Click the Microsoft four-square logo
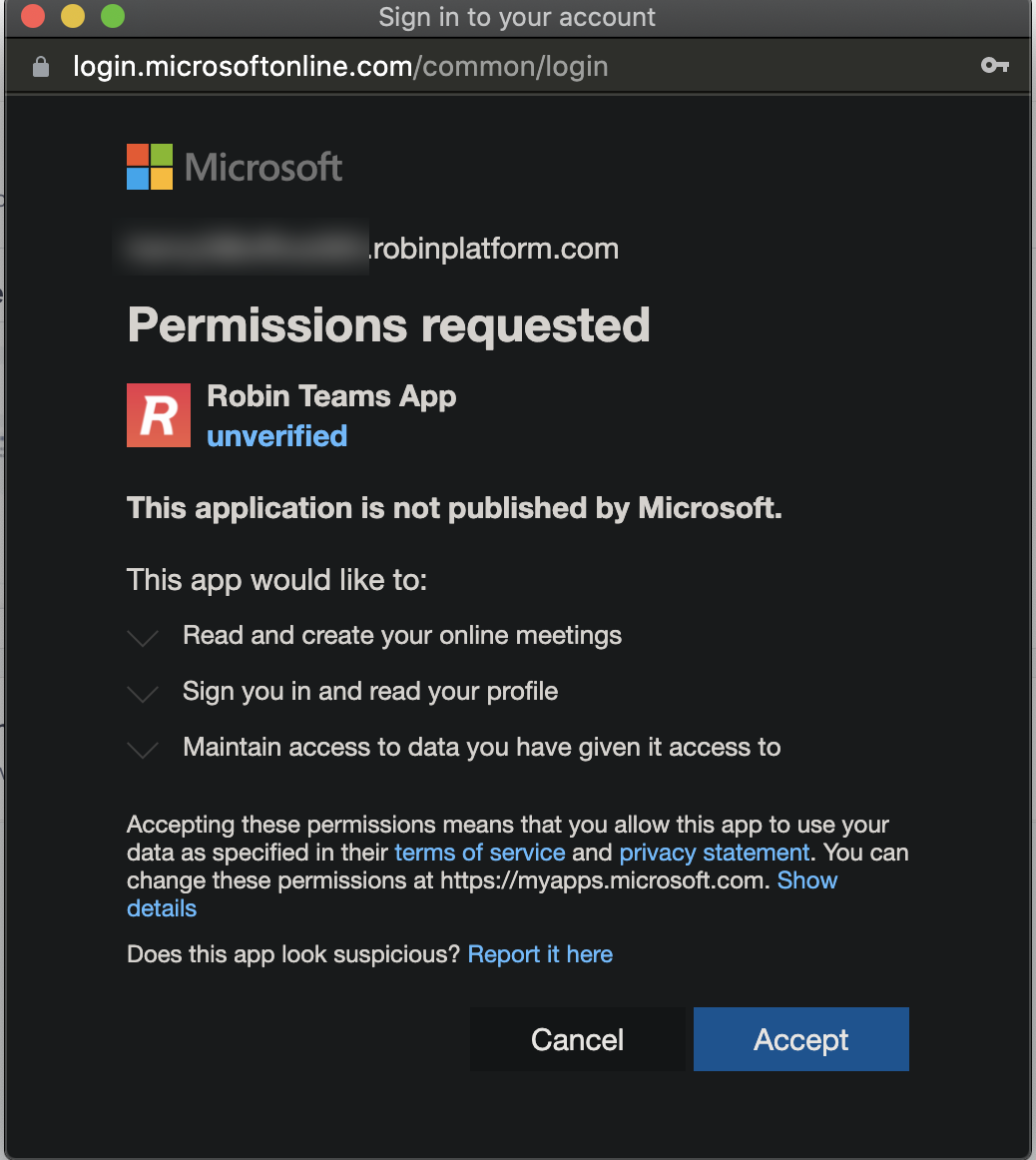1036x1160 pixels. 148,167
